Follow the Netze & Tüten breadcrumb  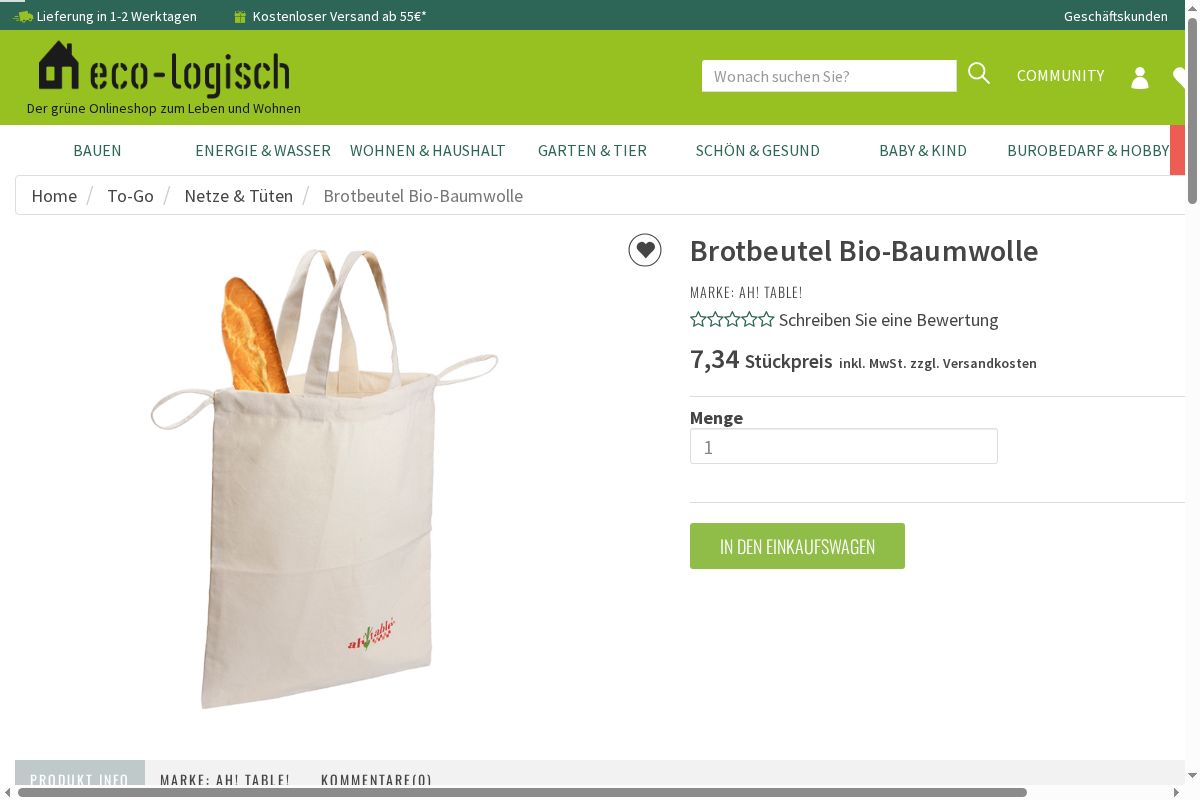coord(238,195)
